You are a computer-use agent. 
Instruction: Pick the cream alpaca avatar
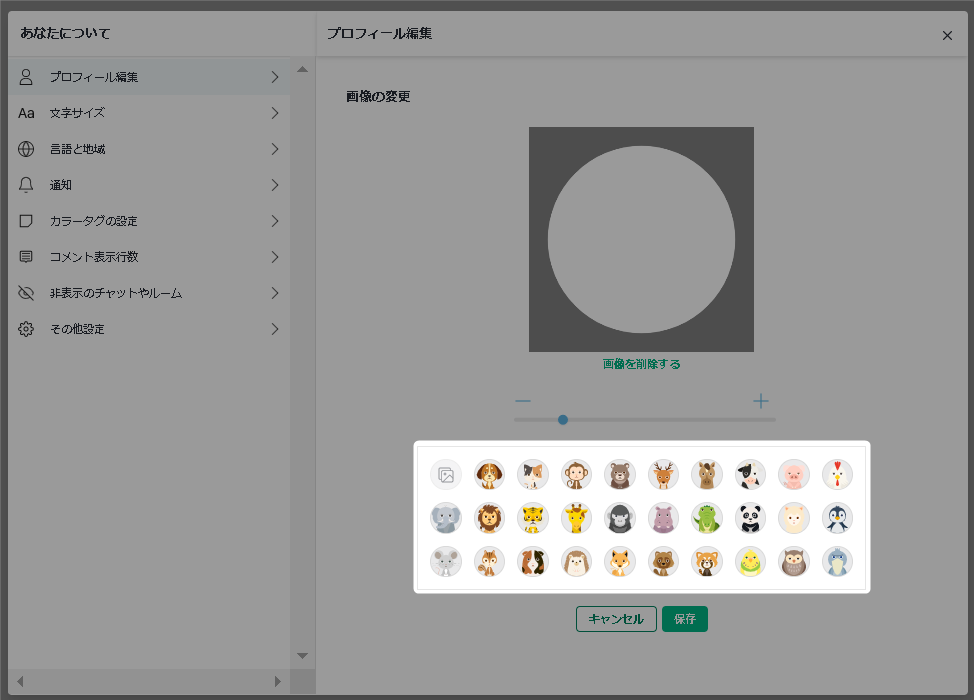click(794, 519)
